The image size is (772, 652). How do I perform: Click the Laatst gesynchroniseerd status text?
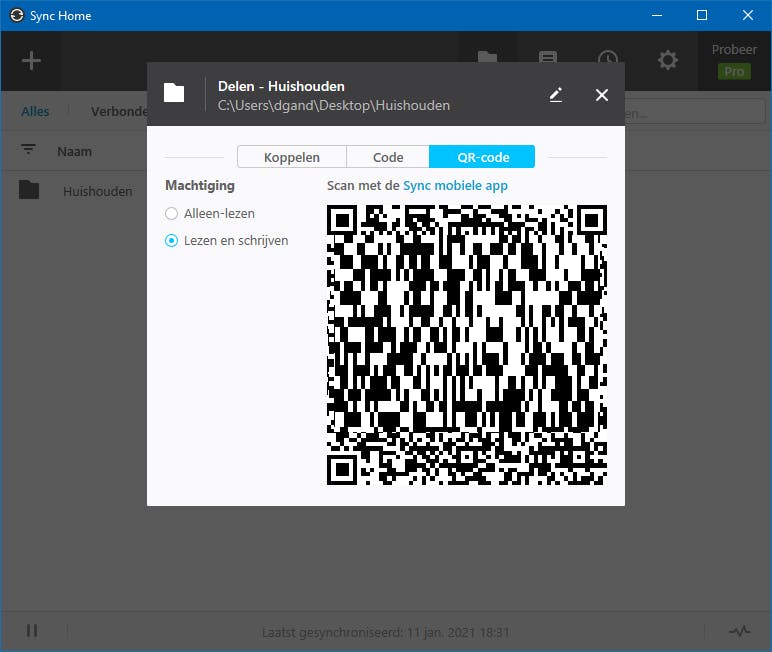[386, 632]
